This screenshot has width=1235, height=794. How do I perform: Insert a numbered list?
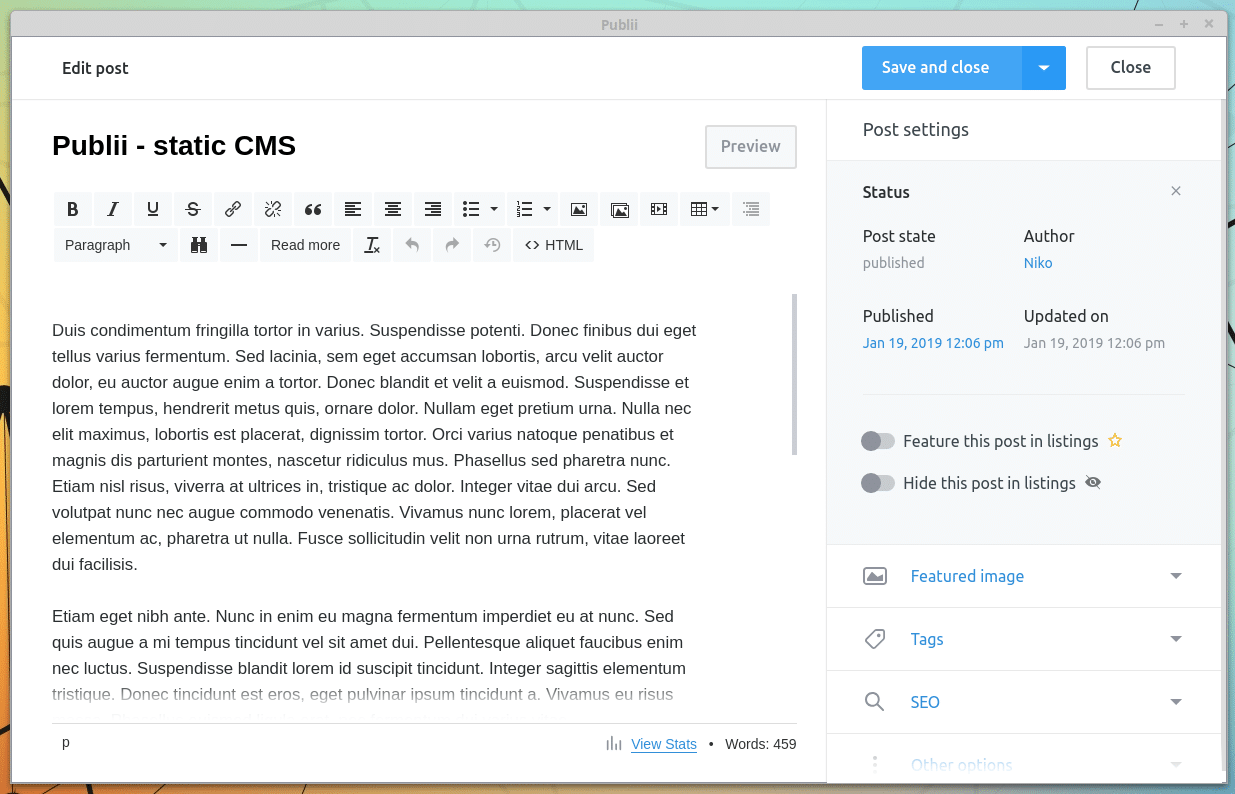click(524, 209)
